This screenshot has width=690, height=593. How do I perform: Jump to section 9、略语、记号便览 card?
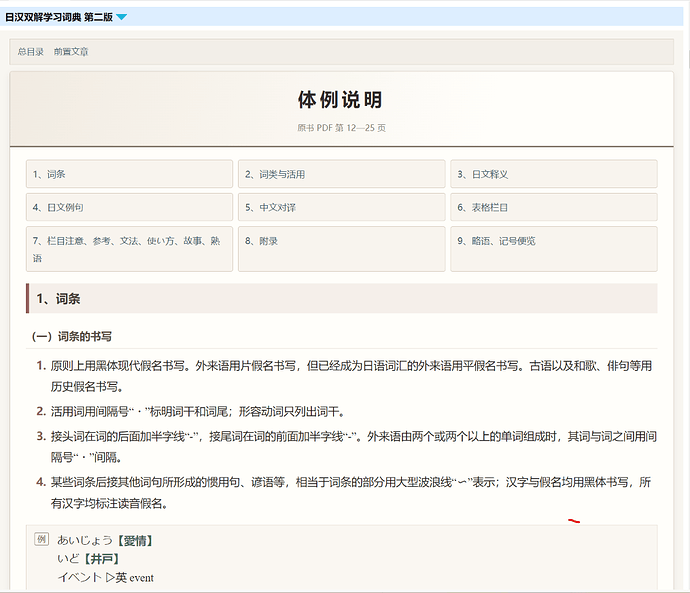[554, 249]
